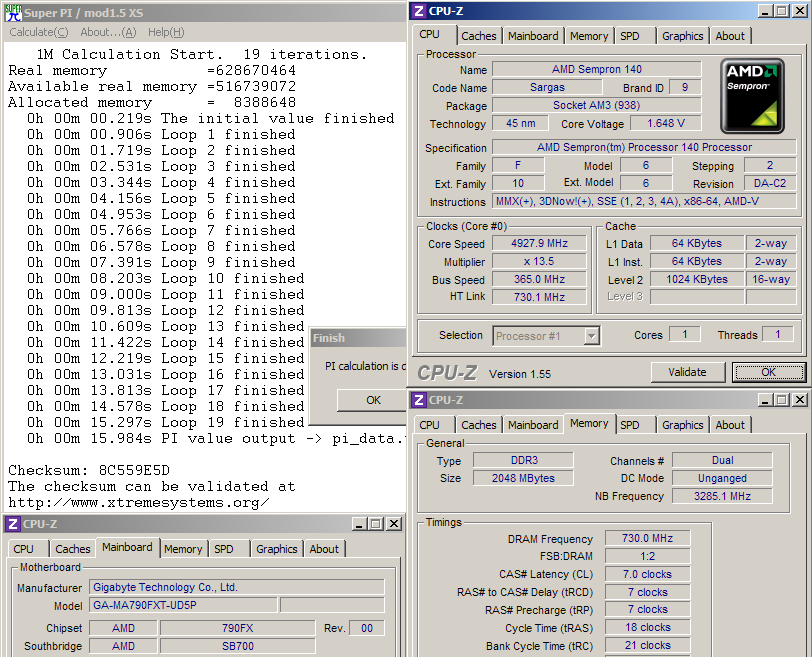The width and height of the screenshot is (812, 657).
Task: Click the xtremesystems.org URL in Super PI
Action: coord(139,503)
